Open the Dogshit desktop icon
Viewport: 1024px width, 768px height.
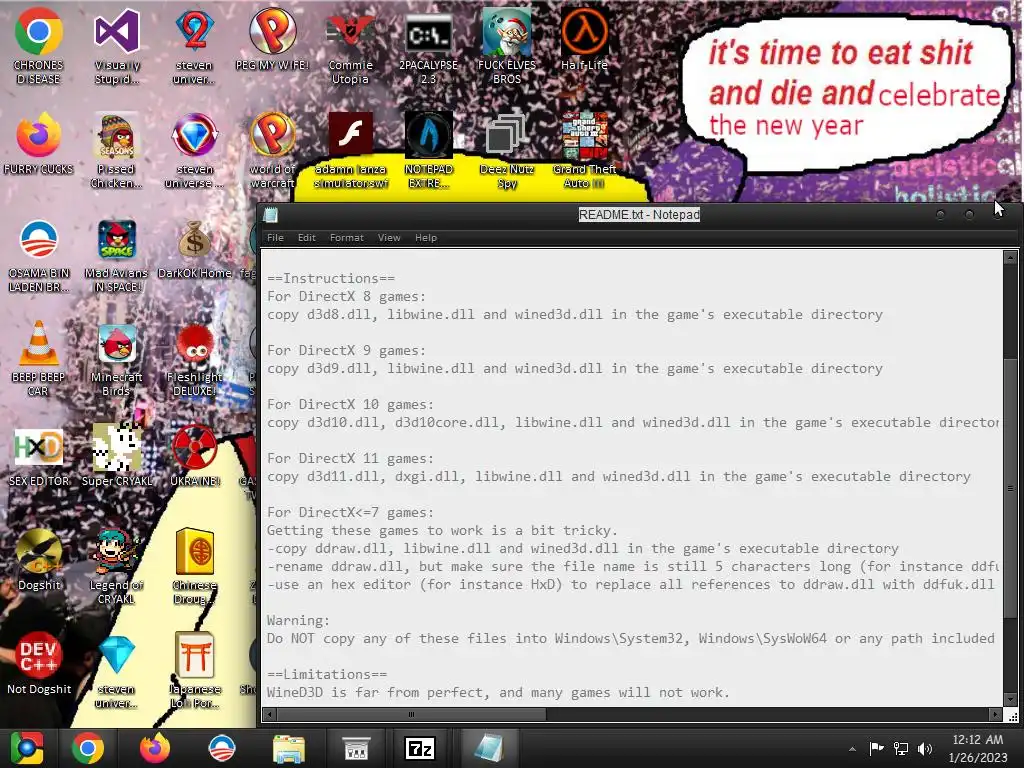click(39, 559)
